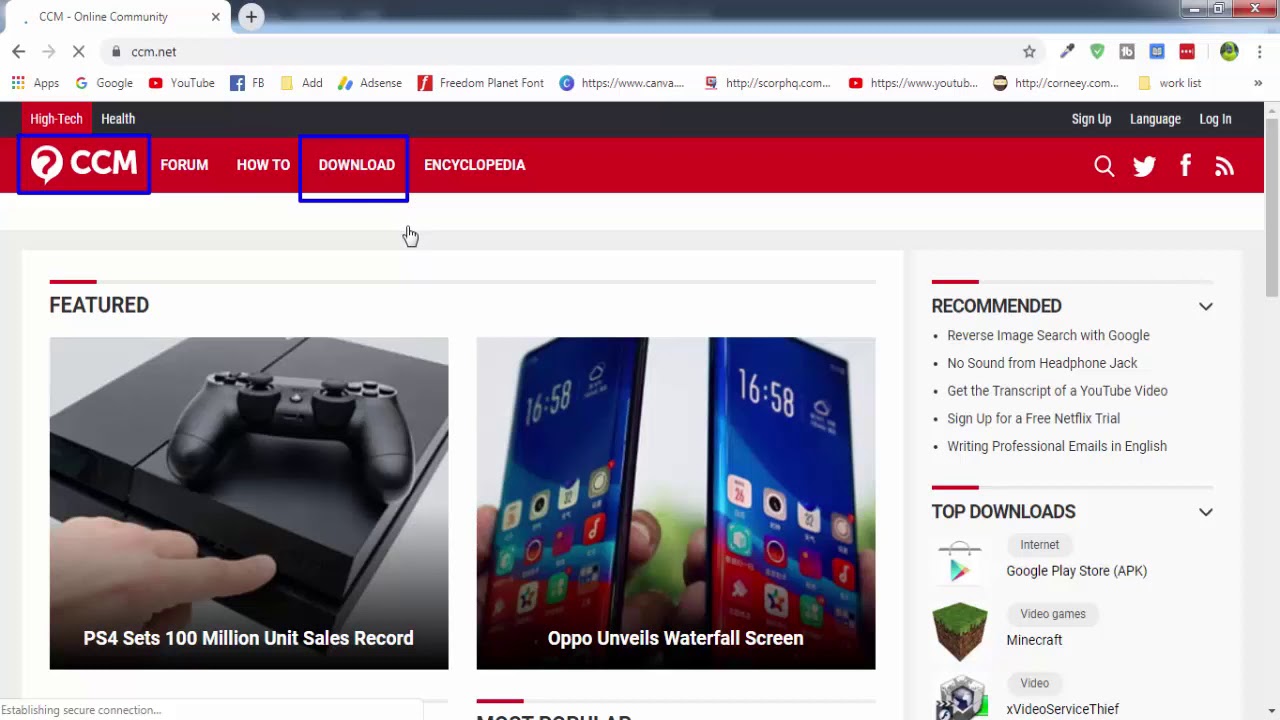Open CCM Facebook icon link

tap(1185, 165)
